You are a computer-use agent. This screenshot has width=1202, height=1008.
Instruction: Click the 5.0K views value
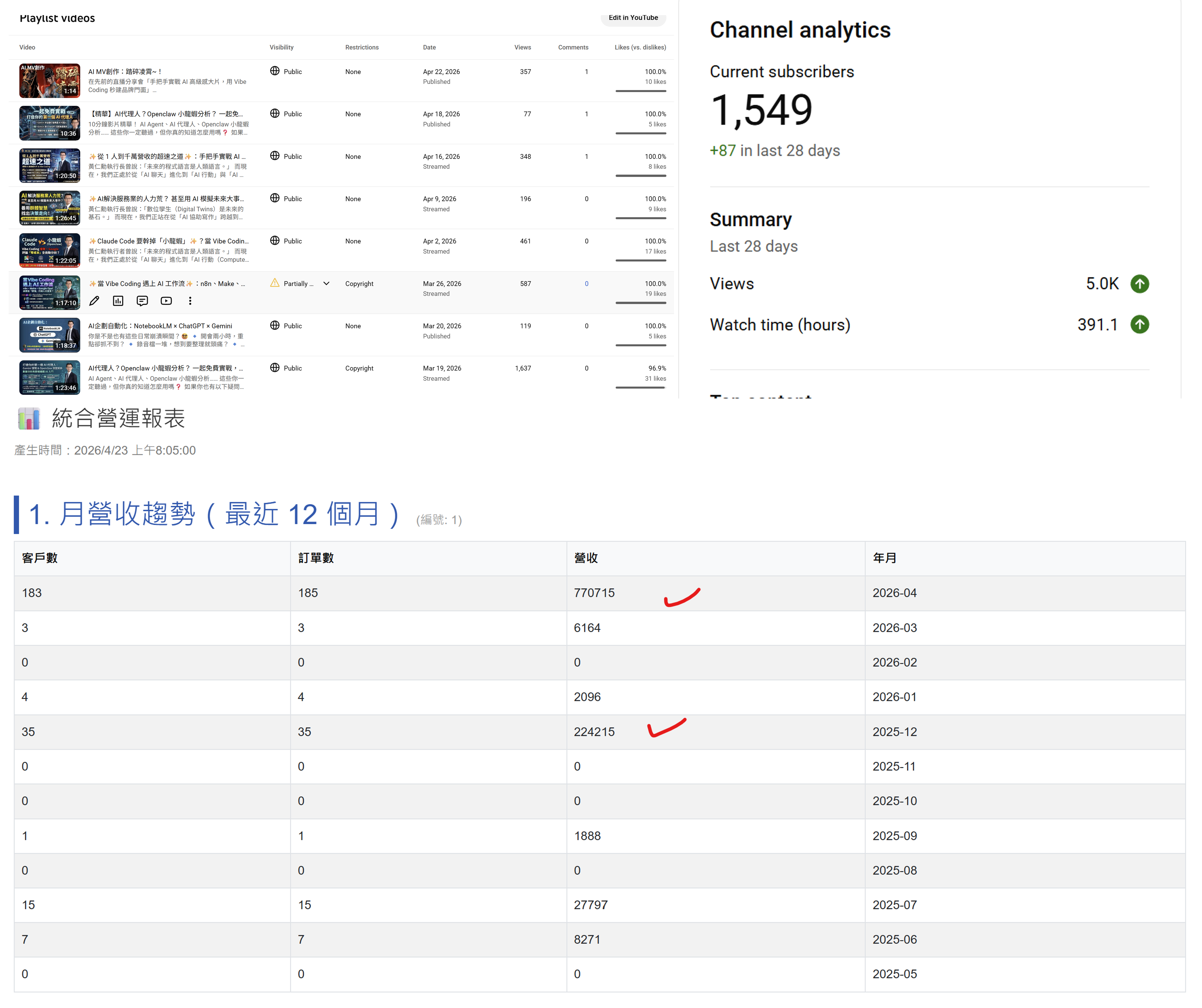pyautogui.click(x=1102, y=284)
